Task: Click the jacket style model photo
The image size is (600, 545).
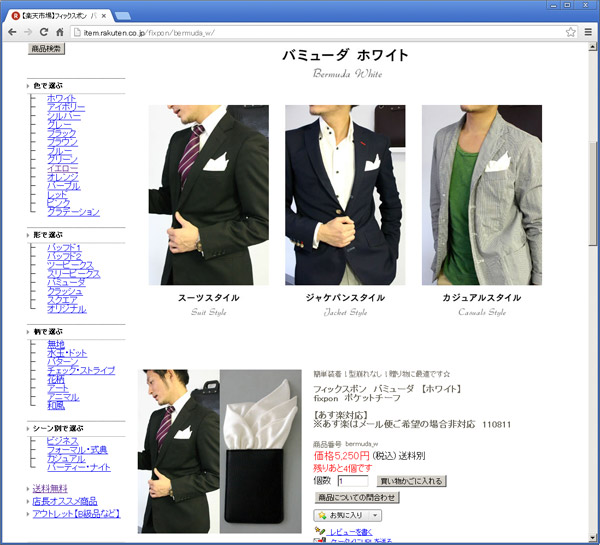Action: coord(345,195)
